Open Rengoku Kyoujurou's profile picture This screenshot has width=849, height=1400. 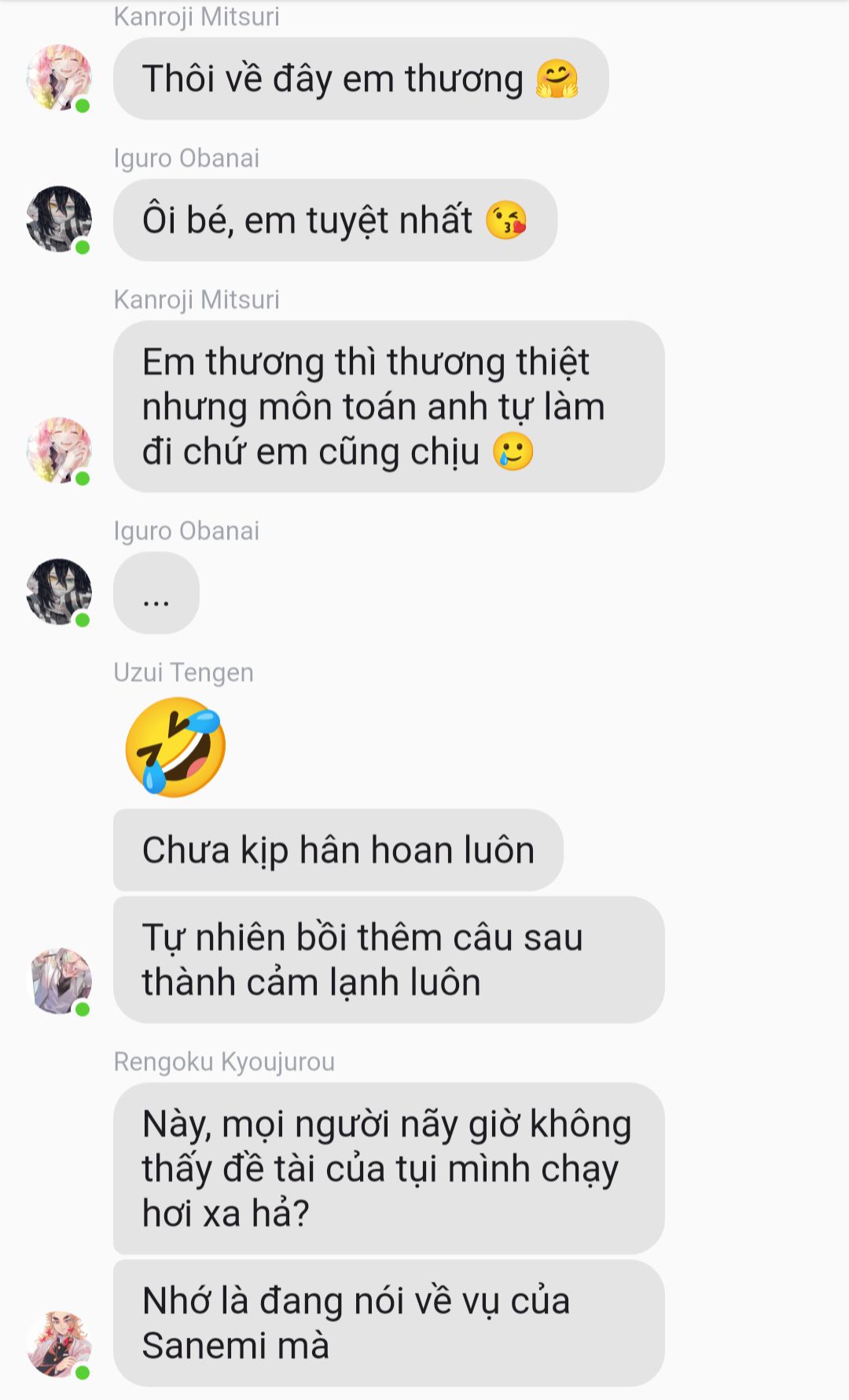[x=59, y=1344]
